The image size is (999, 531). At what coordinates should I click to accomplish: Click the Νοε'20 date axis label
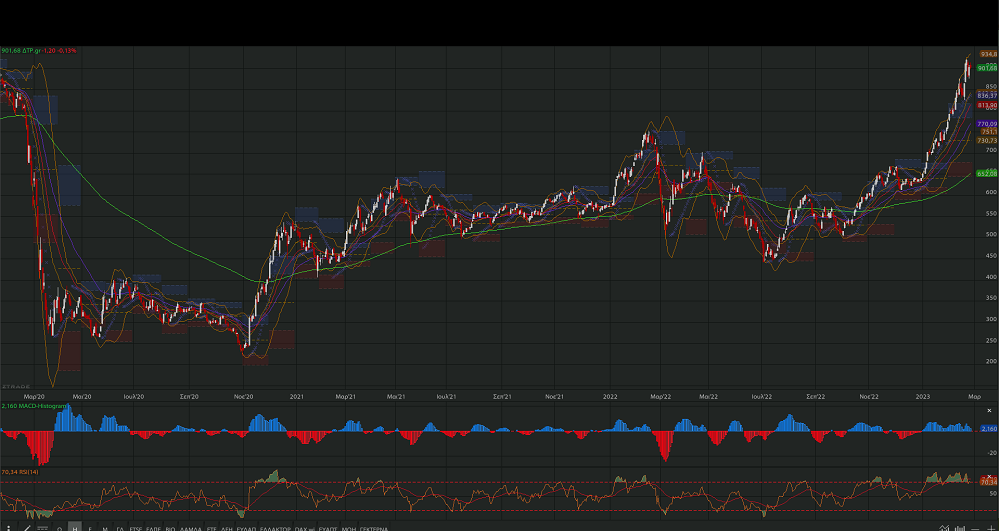point(243,396)
